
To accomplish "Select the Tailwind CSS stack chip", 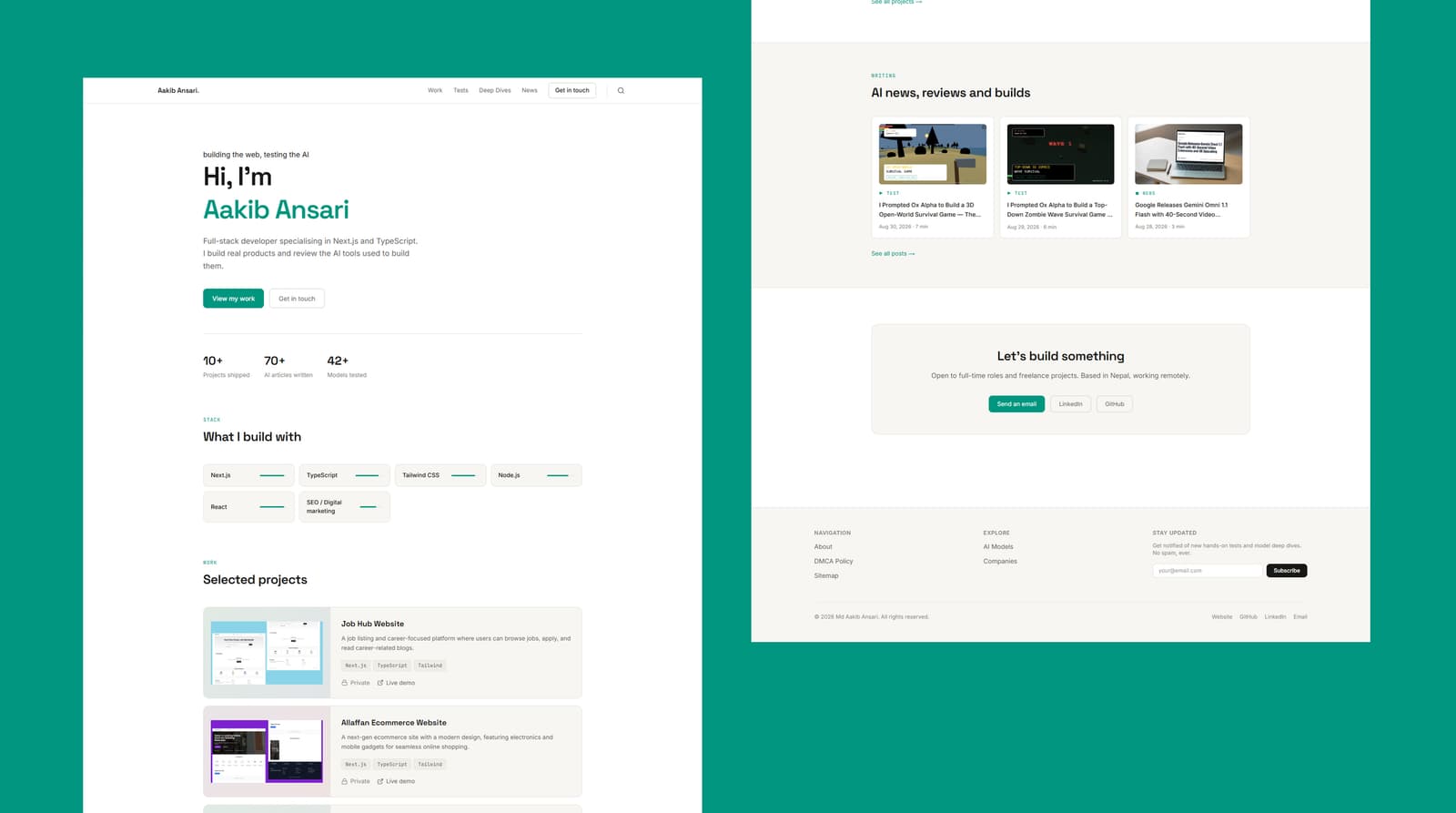I will (x=440, y=475).
